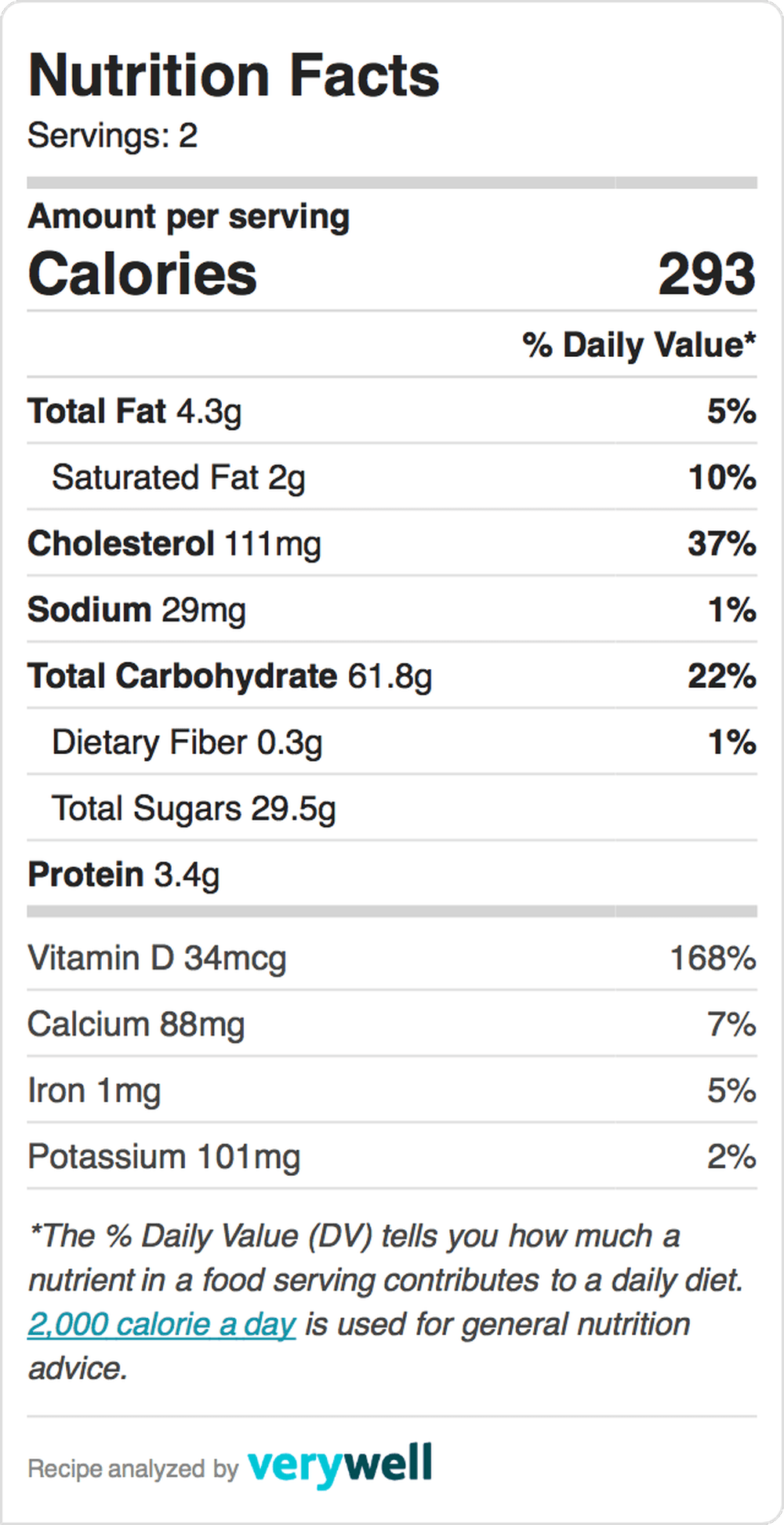Select the Nutrition Facts heading
This screenshot has width=784, height=1525.
point(234,75)
